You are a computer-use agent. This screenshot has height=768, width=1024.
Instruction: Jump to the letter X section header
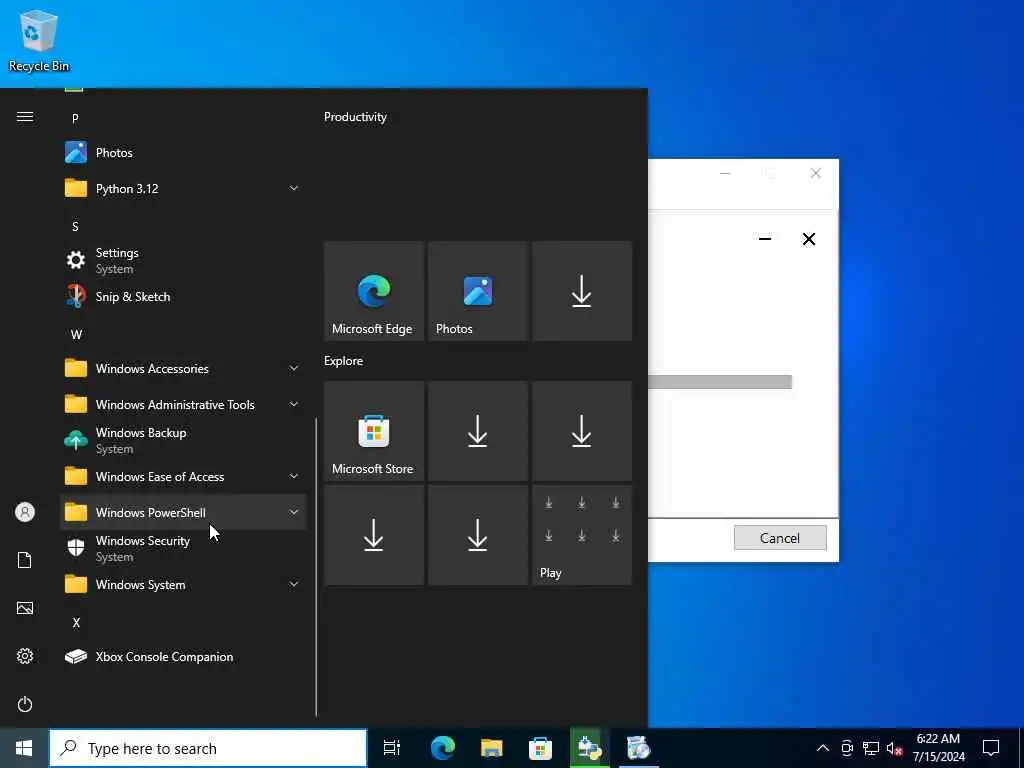[x=76, y=622]
